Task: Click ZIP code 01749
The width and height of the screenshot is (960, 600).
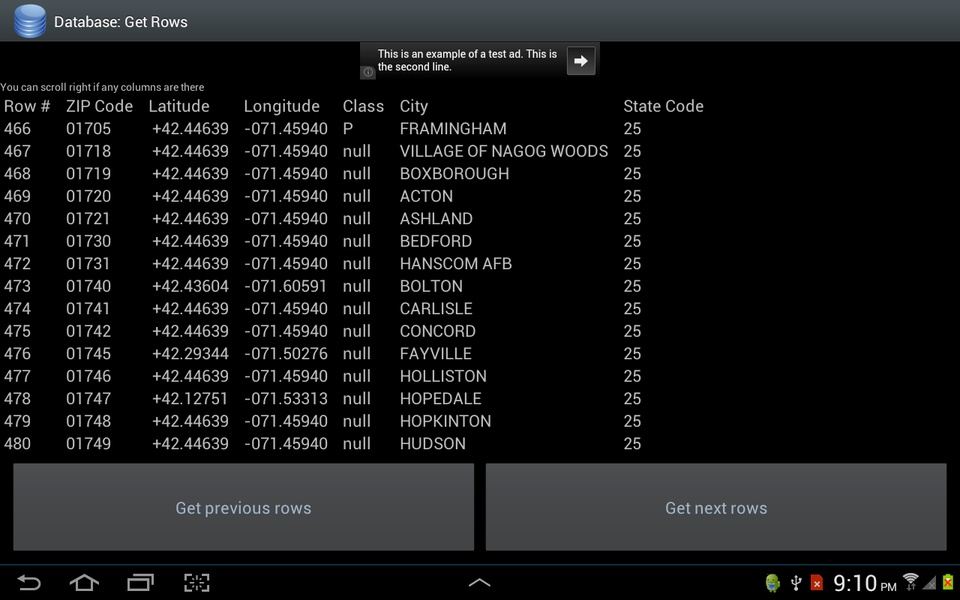Action: click(x=88, y=444)
